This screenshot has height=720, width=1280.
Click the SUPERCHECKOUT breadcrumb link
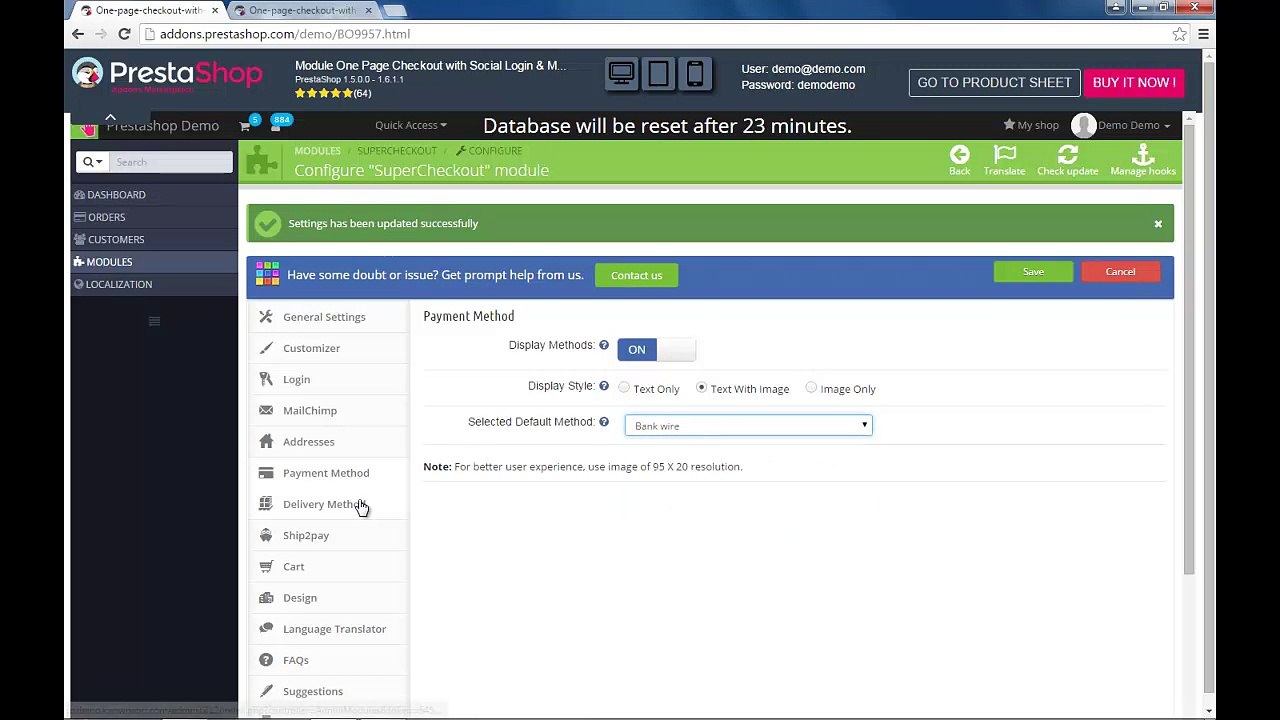point(397,151)
